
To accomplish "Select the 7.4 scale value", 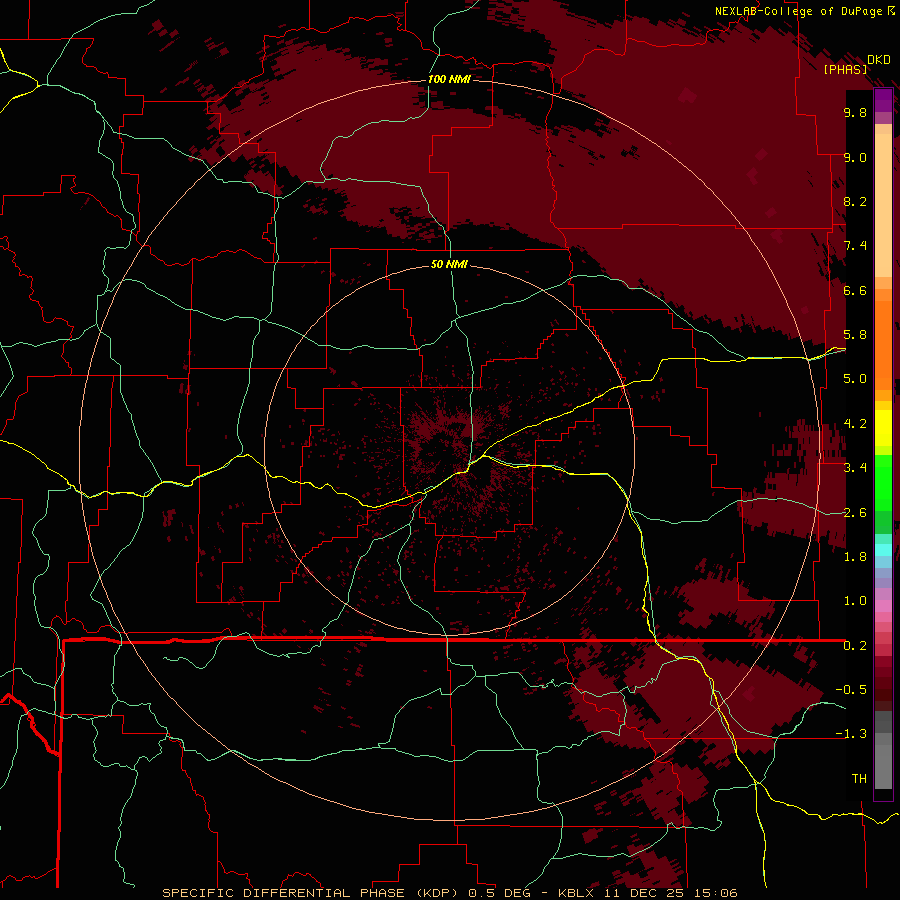I will point(855,246).
